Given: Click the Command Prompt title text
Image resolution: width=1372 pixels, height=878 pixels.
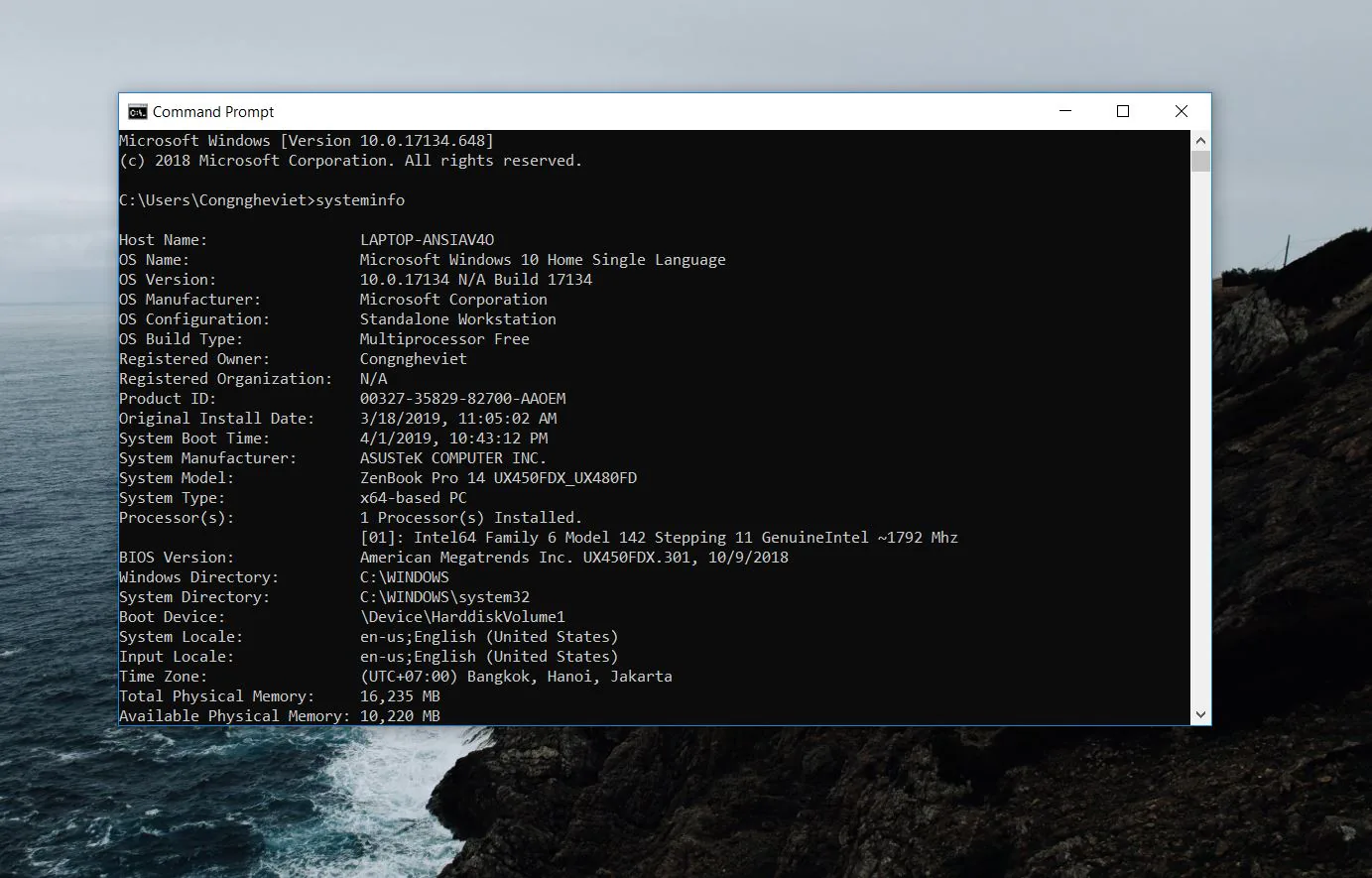Looking at the screenshot, I should [213, 112].
